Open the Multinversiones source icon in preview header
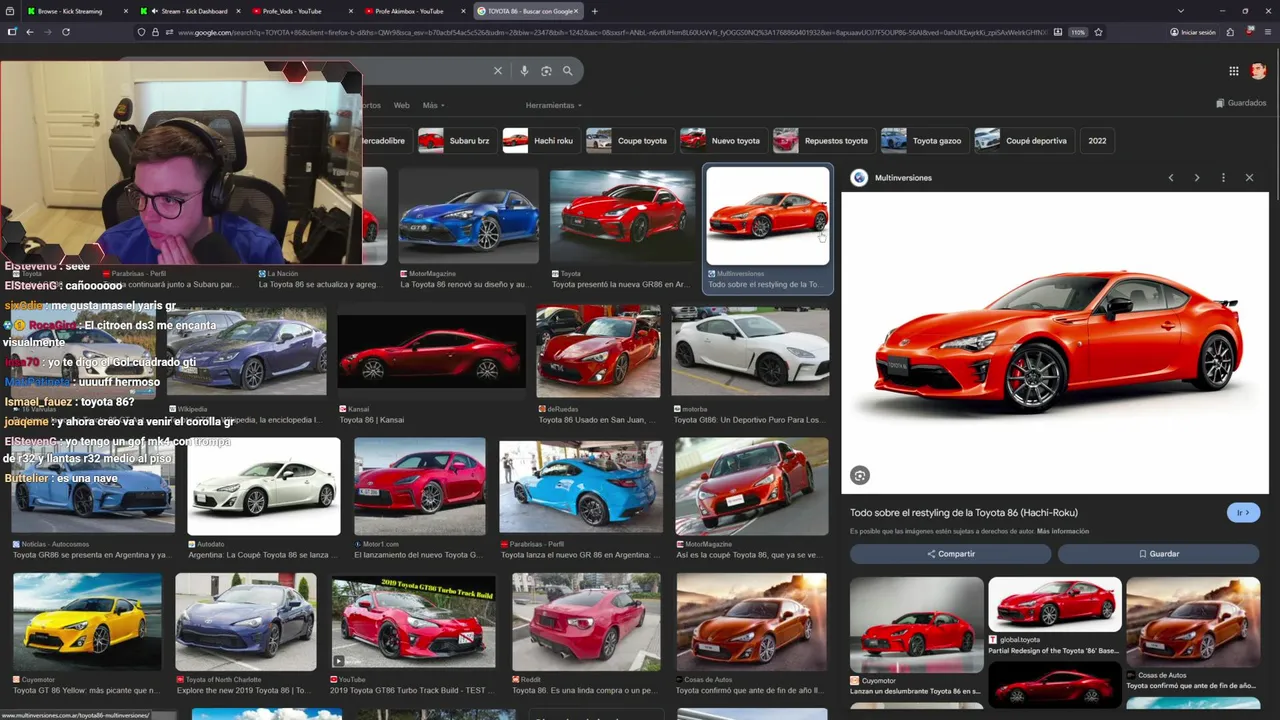This screenshot has width=1280, height=720. point(859,178)
